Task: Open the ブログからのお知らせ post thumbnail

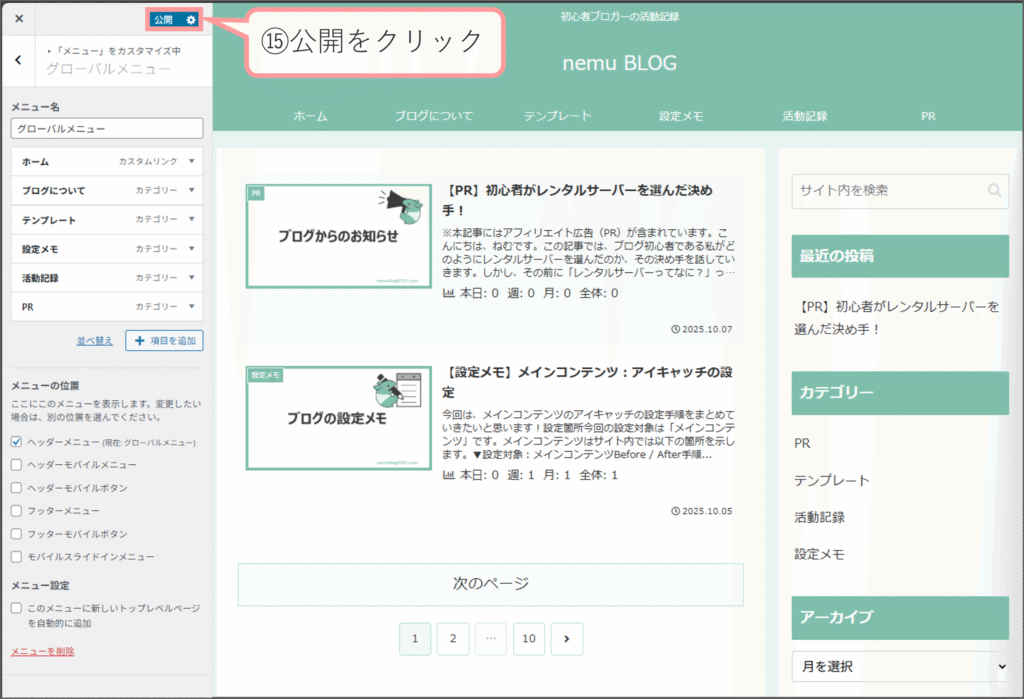Action: 338,236
